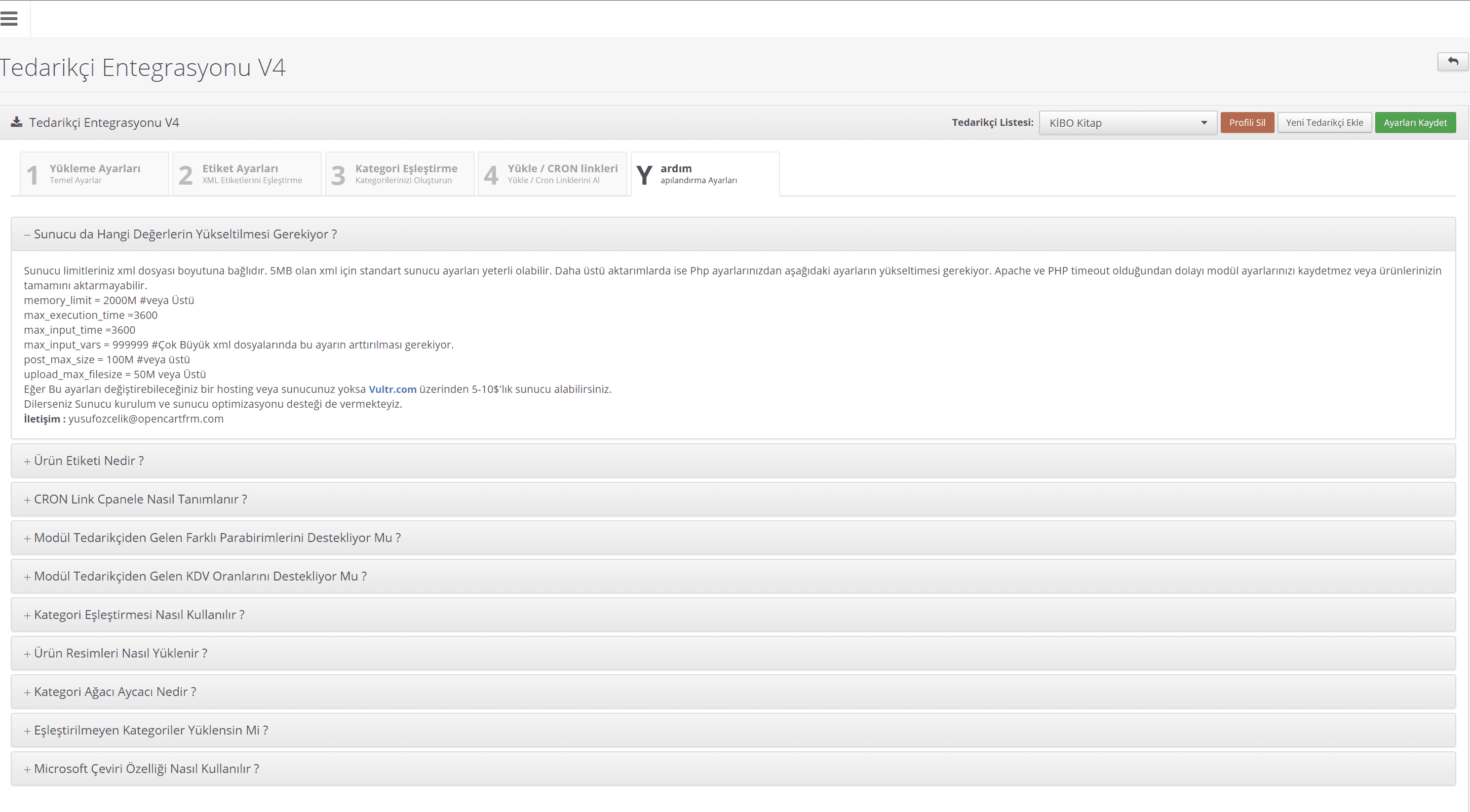Open the Vultr.com link

(x=392, y=389)
